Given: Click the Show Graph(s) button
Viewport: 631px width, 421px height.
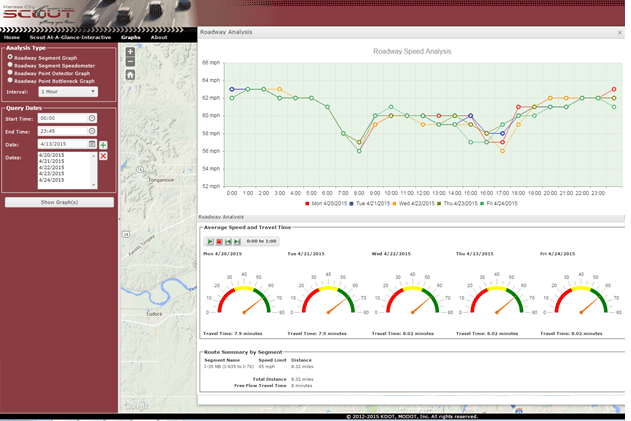Looking at the screenshot, I should (x=59, y=202).
